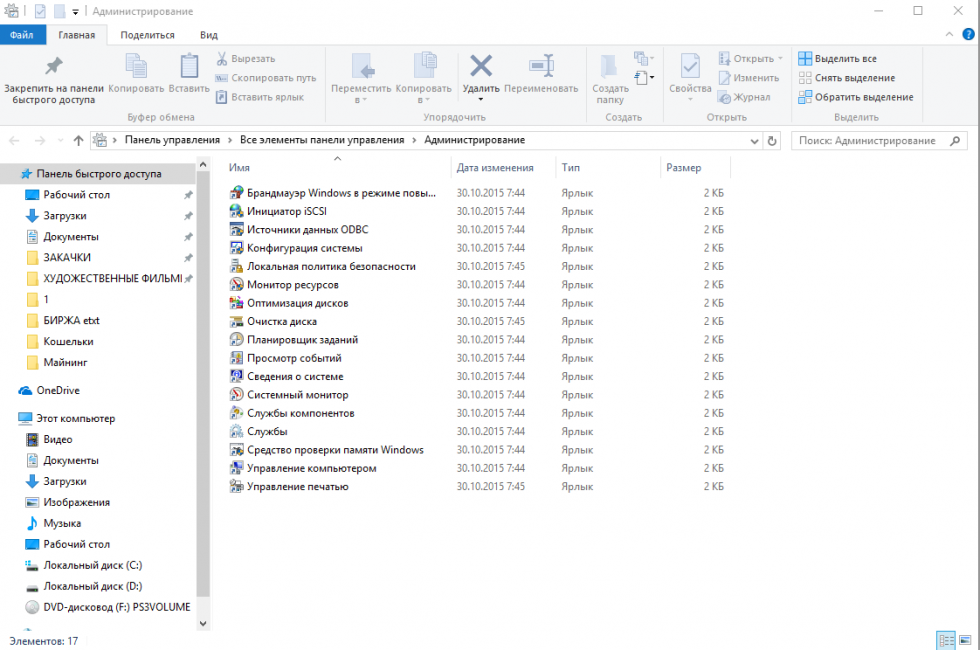Click the Копировать clipboard icon

pyautogui.click(x=136, y=66)
